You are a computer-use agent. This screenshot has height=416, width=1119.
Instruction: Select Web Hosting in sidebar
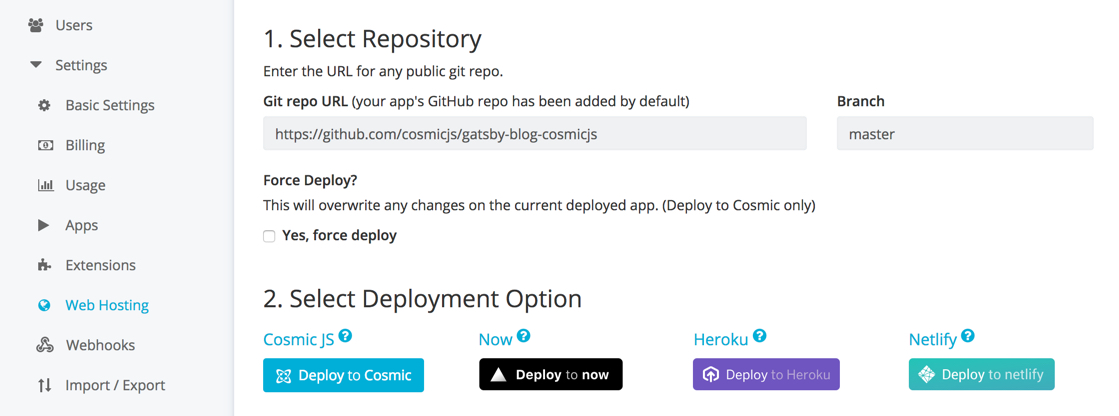107,305
